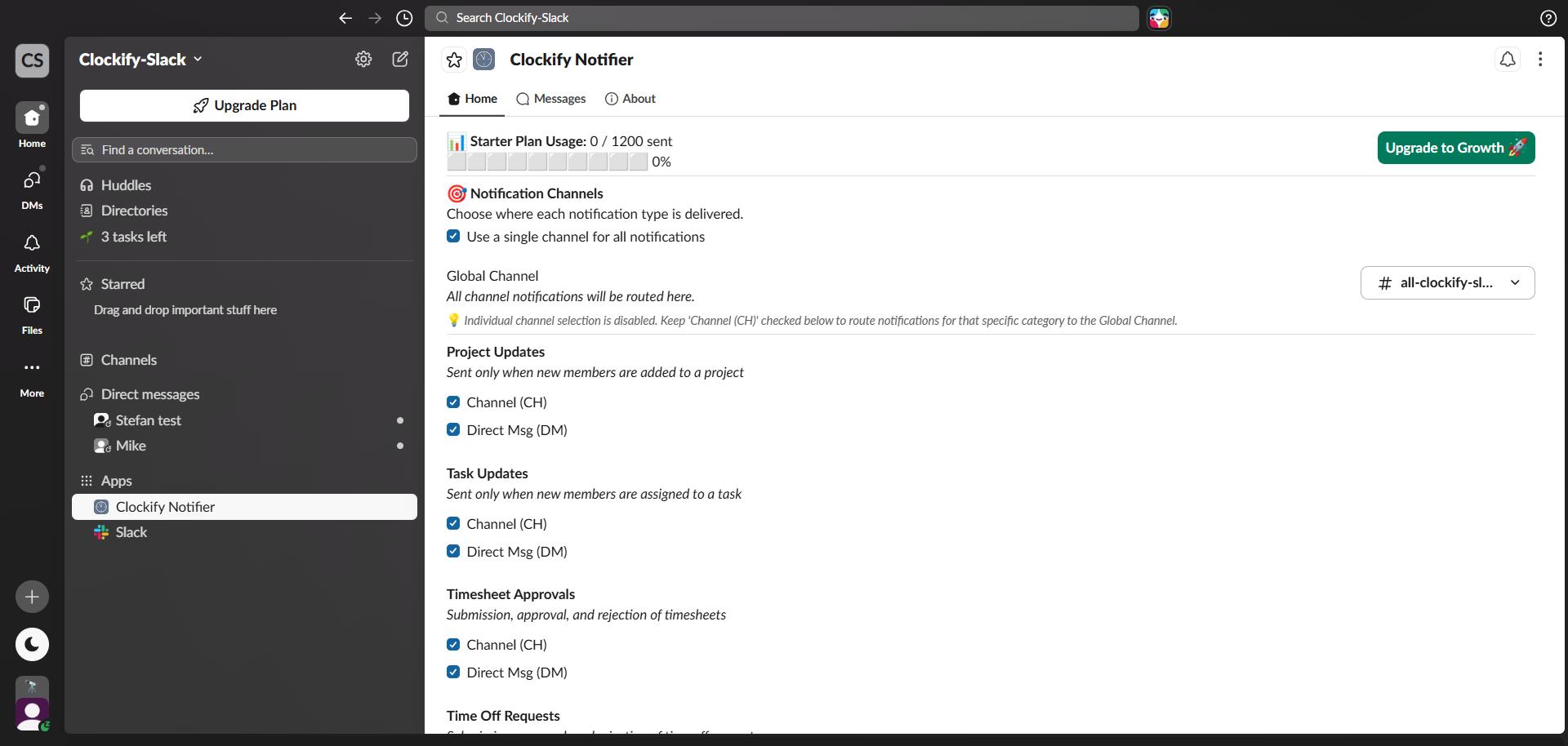Star the Clockify Notifier app
The height and width of the screenshot is (746, 1568).
[454, 60]
